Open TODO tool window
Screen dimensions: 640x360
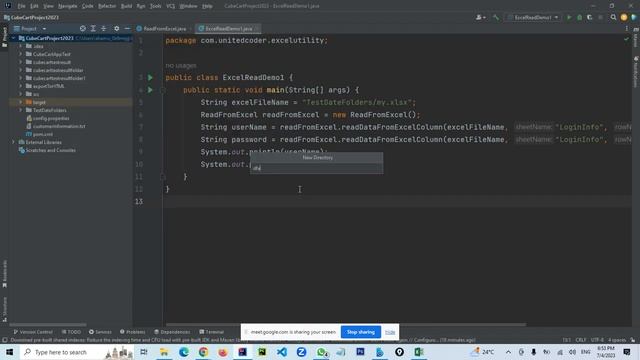(71, 332)
